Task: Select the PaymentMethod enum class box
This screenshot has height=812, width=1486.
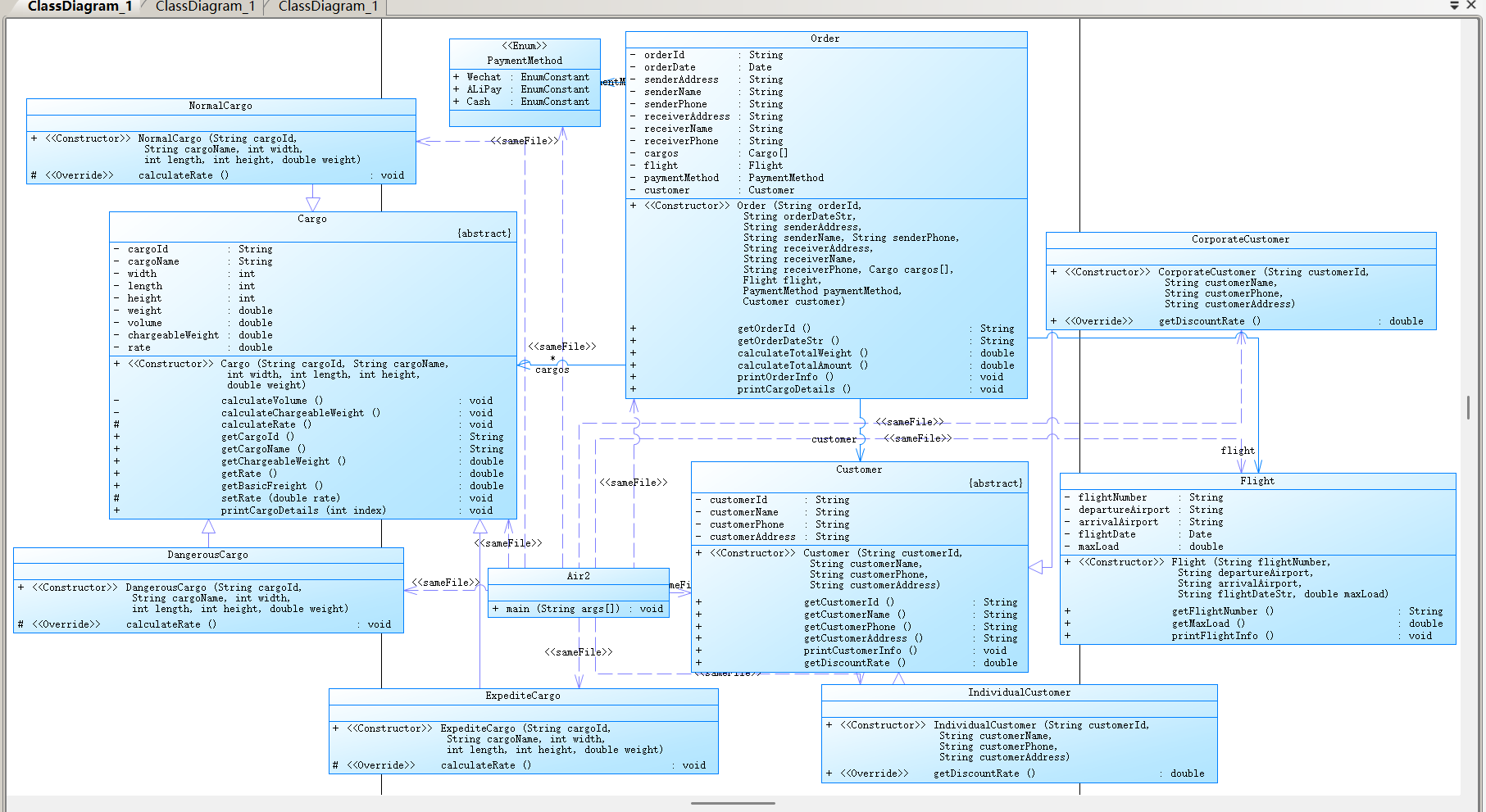Action: coord(525,82)
